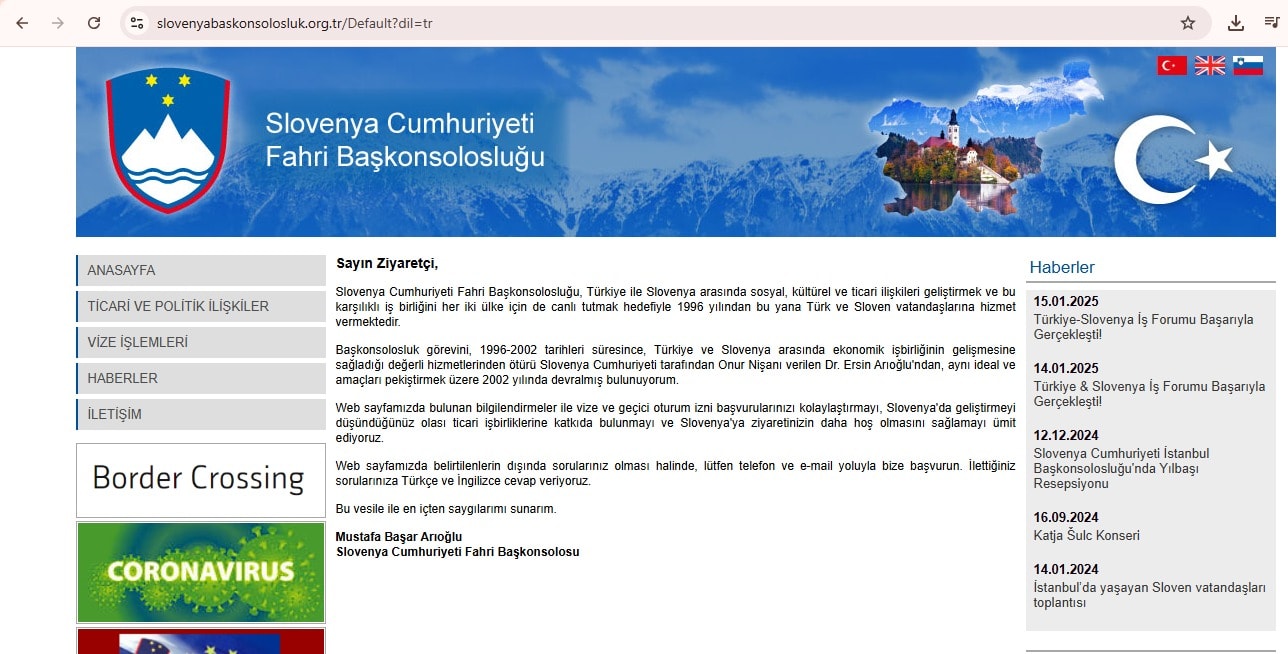
Task: Click the browser back arrow
Action: pos(22,23)
